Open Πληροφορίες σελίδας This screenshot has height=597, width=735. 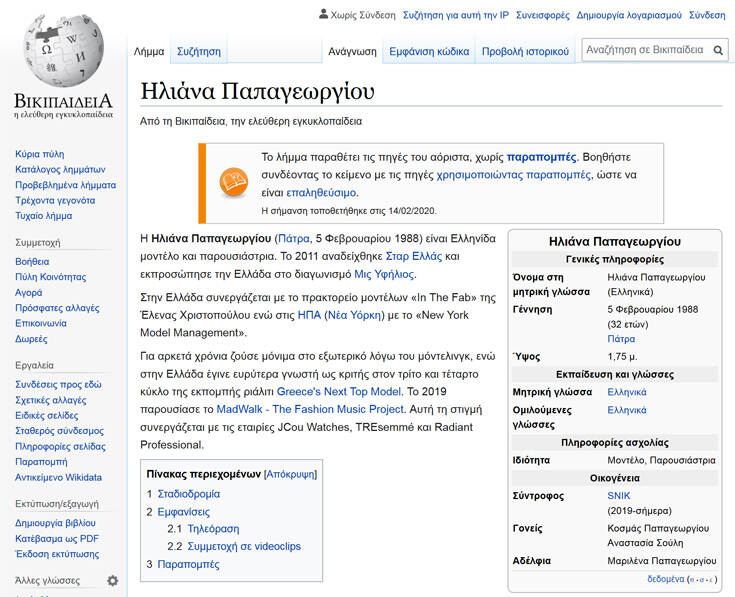60,447
